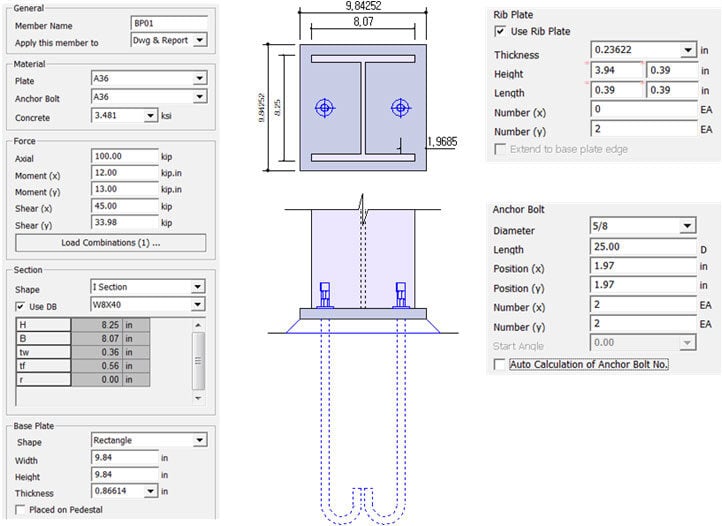Open the Rib Plate Thickness dropdown
Viewport: 722px width, 526px height.
click(x=687, y=50)
